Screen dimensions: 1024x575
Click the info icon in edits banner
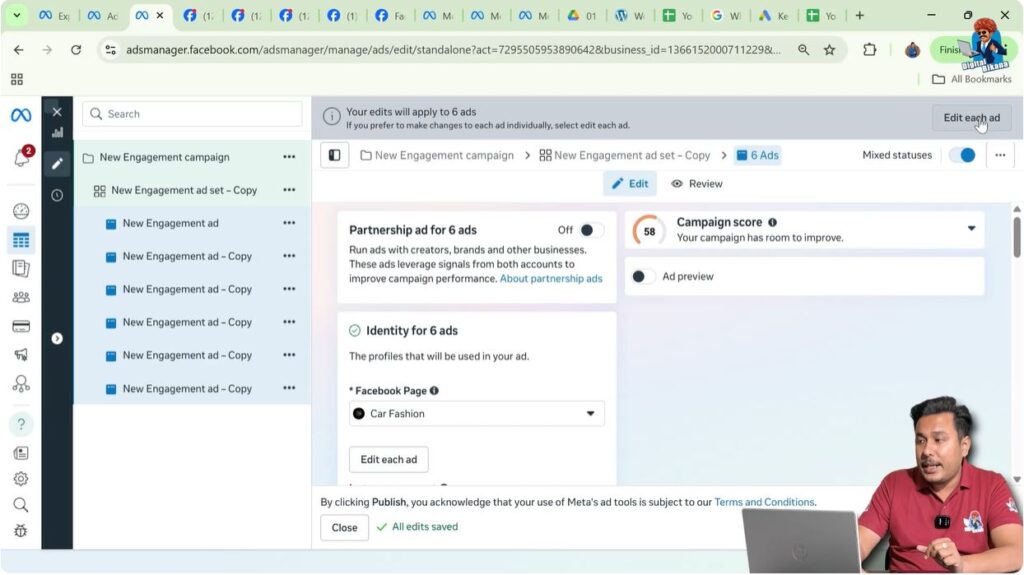(x=332, y=117)
